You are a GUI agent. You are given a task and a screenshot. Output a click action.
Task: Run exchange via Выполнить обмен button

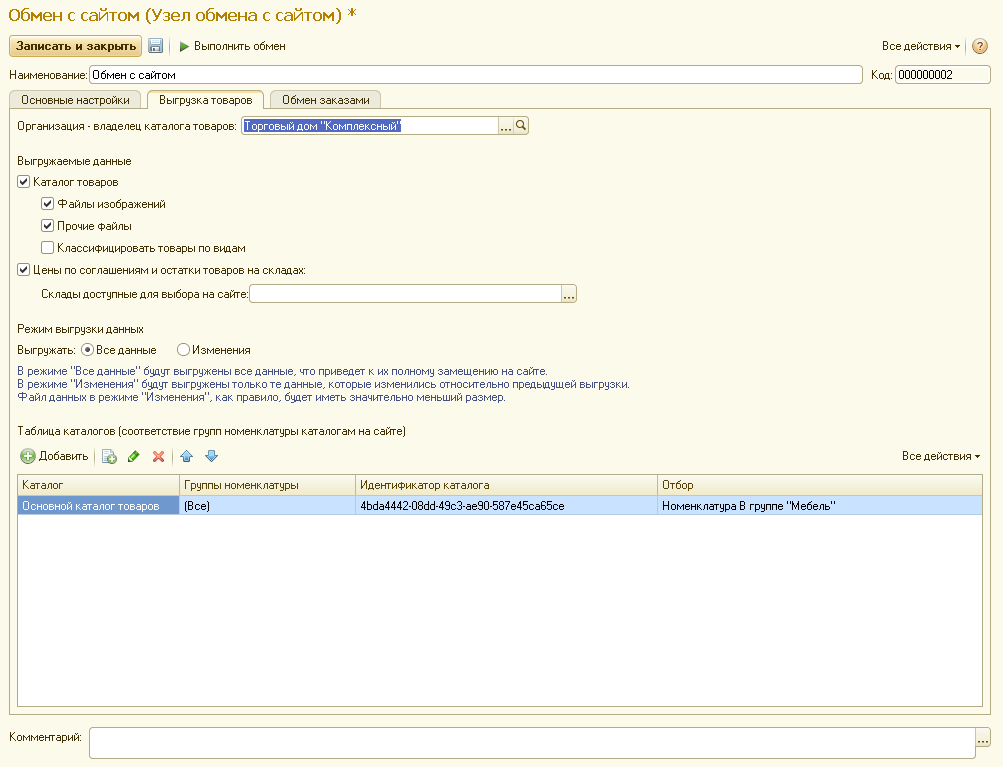pos(232,46)
